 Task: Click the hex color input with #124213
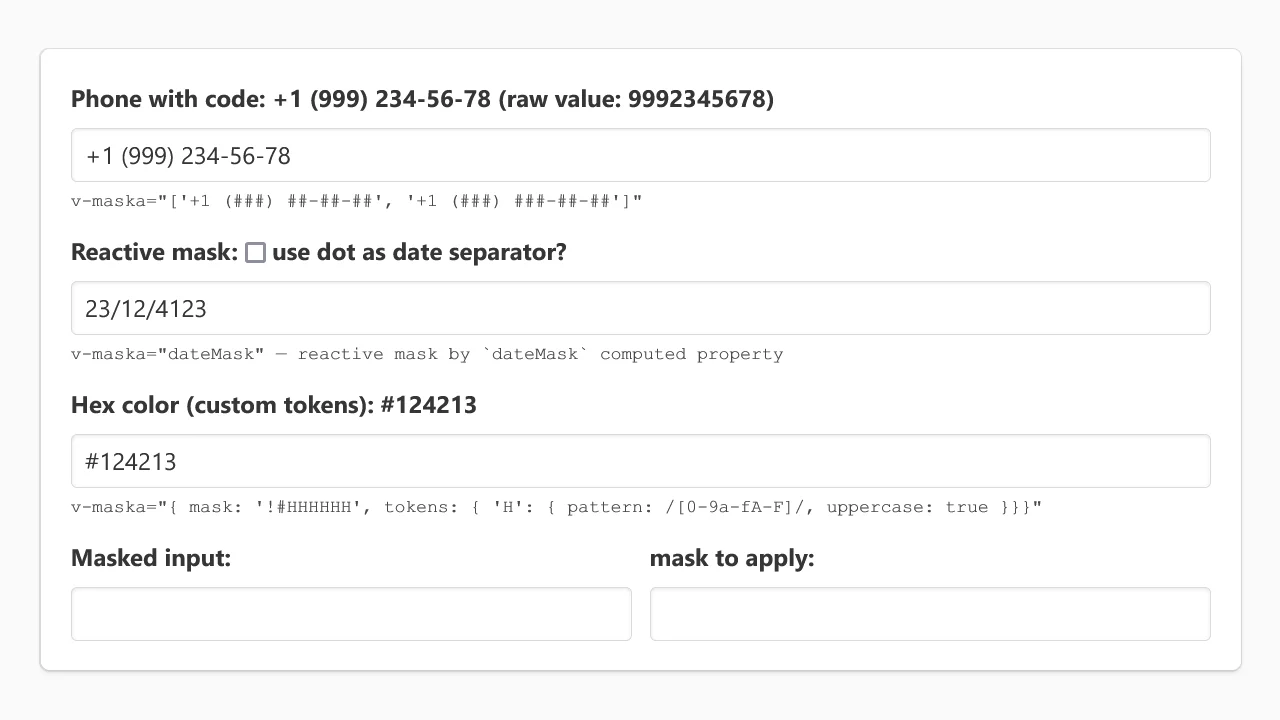640,461
